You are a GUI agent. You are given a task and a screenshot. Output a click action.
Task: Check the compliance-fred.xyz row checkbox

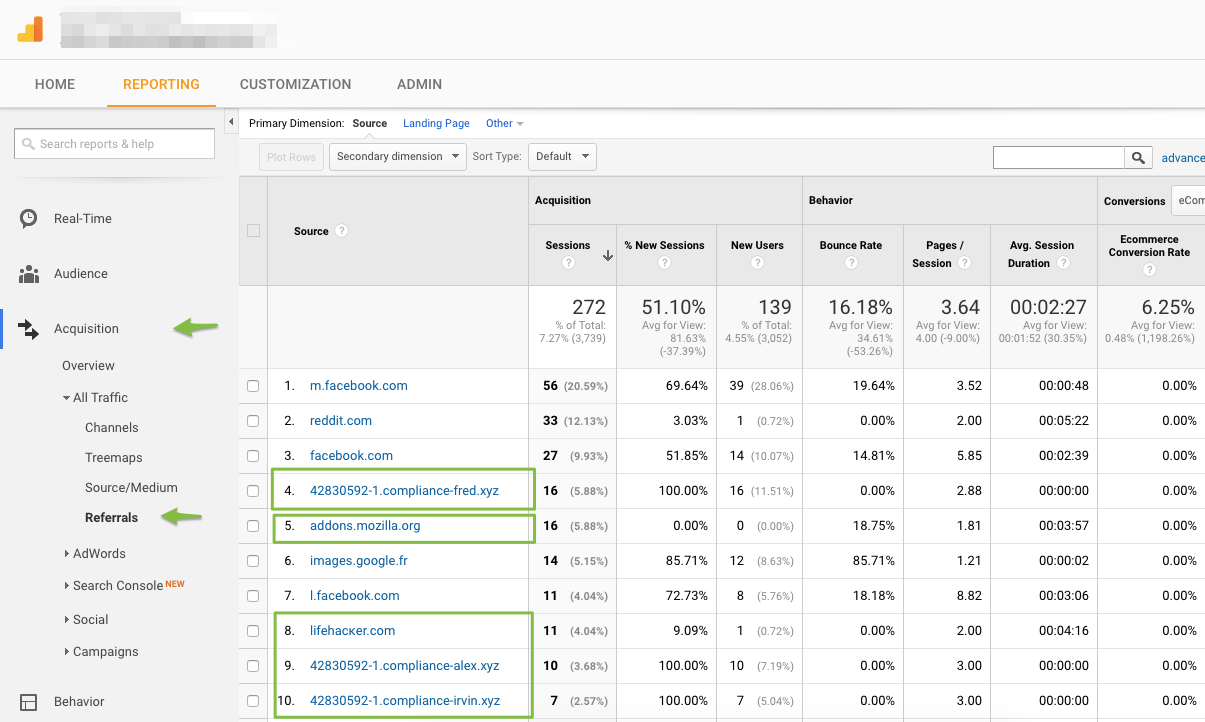pos(253,491)
